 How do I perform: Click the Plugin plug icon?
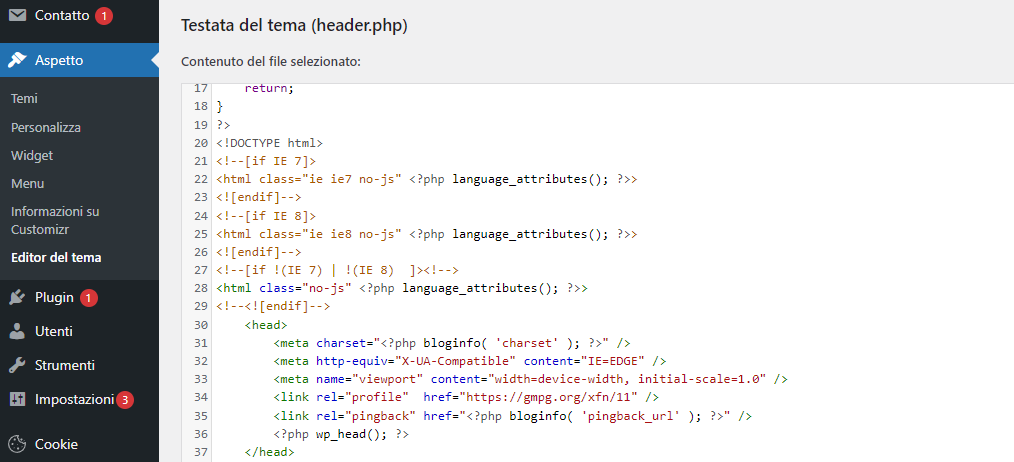tap(17, 297)
